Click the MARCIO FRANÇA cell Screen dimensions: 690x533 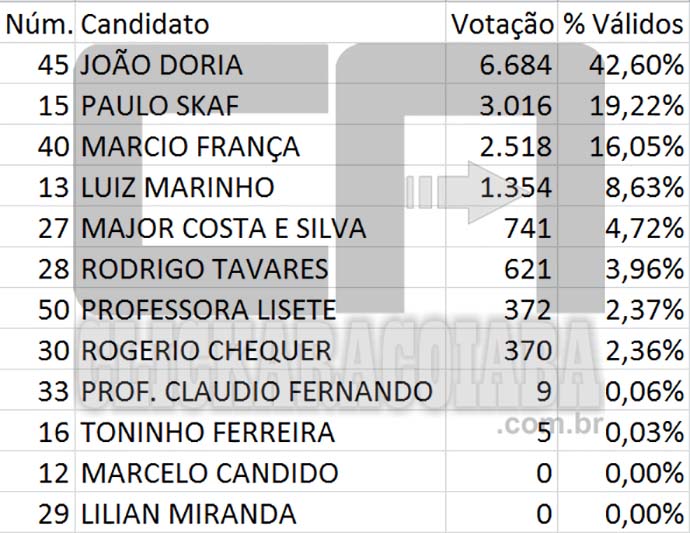click(x=190, y=147)
